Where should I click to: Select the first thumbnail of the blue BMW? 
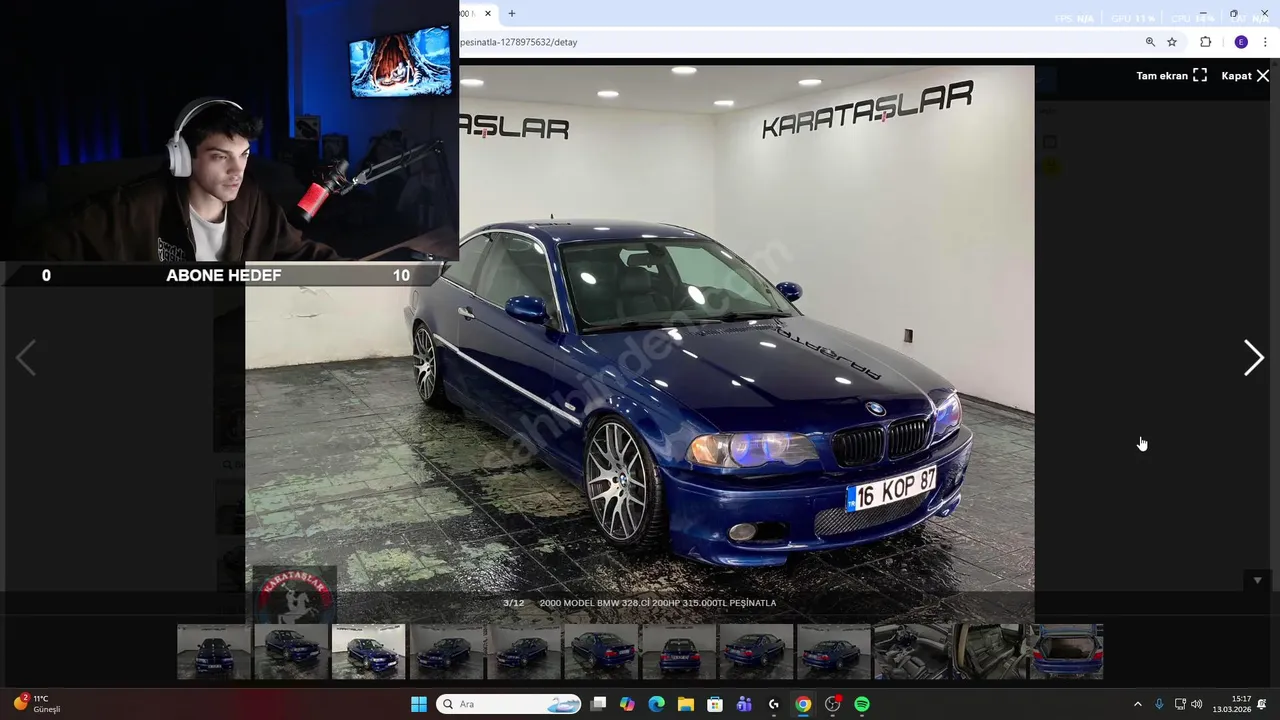pos(214,652)
